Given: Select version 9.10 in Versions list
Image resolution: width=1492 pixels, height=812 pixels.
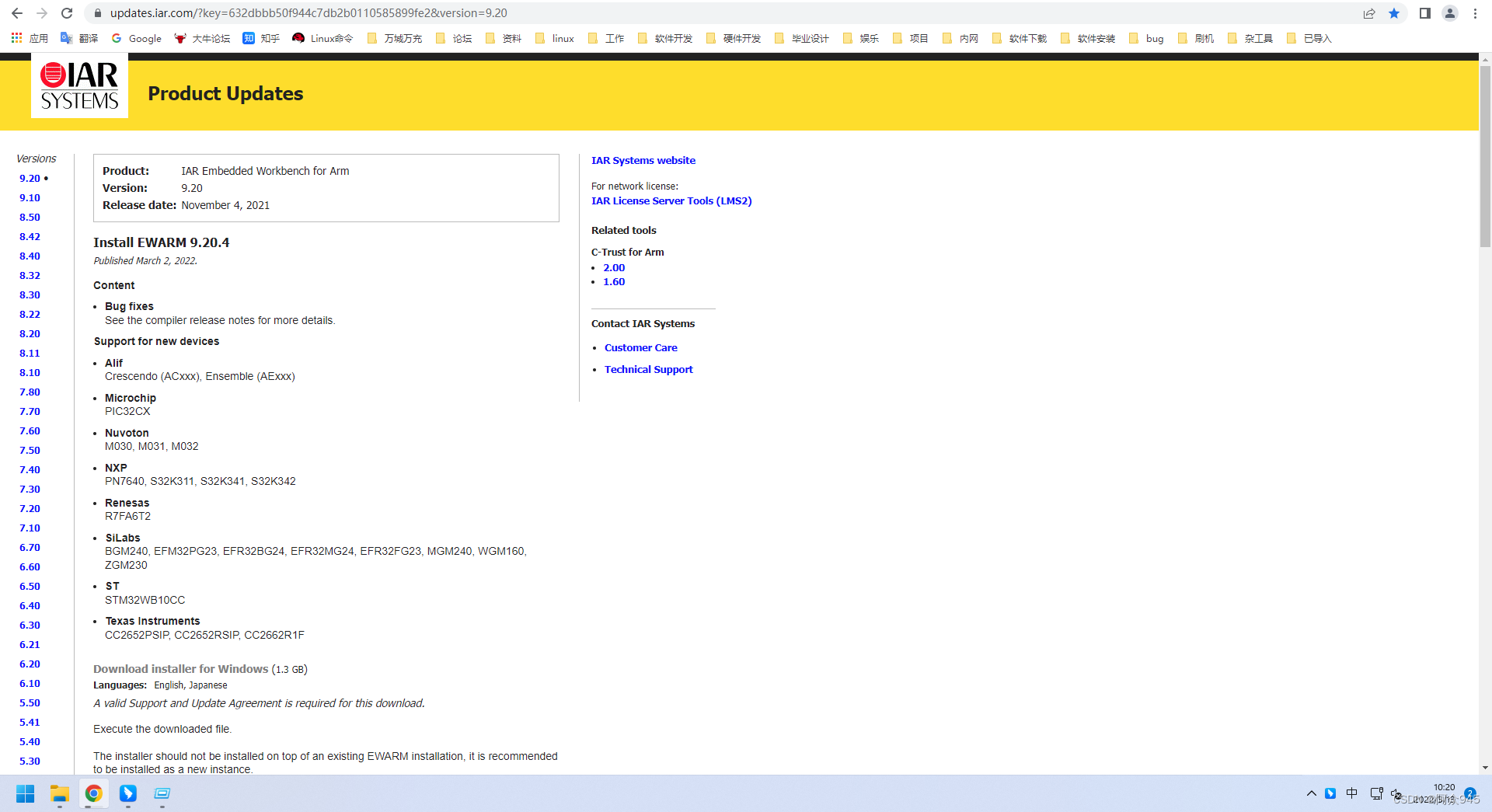Looking at the screenshot, I should 30,197.
